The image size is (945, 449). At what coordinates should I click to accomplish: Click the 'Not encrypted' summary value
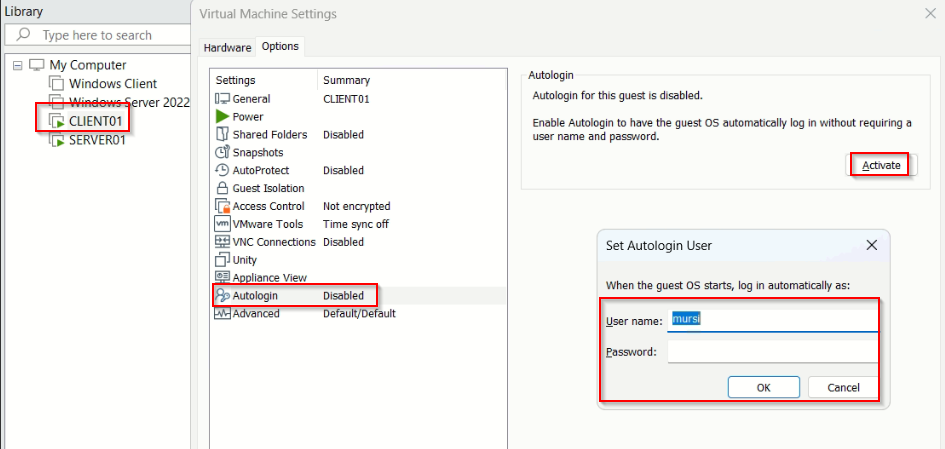[x=357, y=206]
